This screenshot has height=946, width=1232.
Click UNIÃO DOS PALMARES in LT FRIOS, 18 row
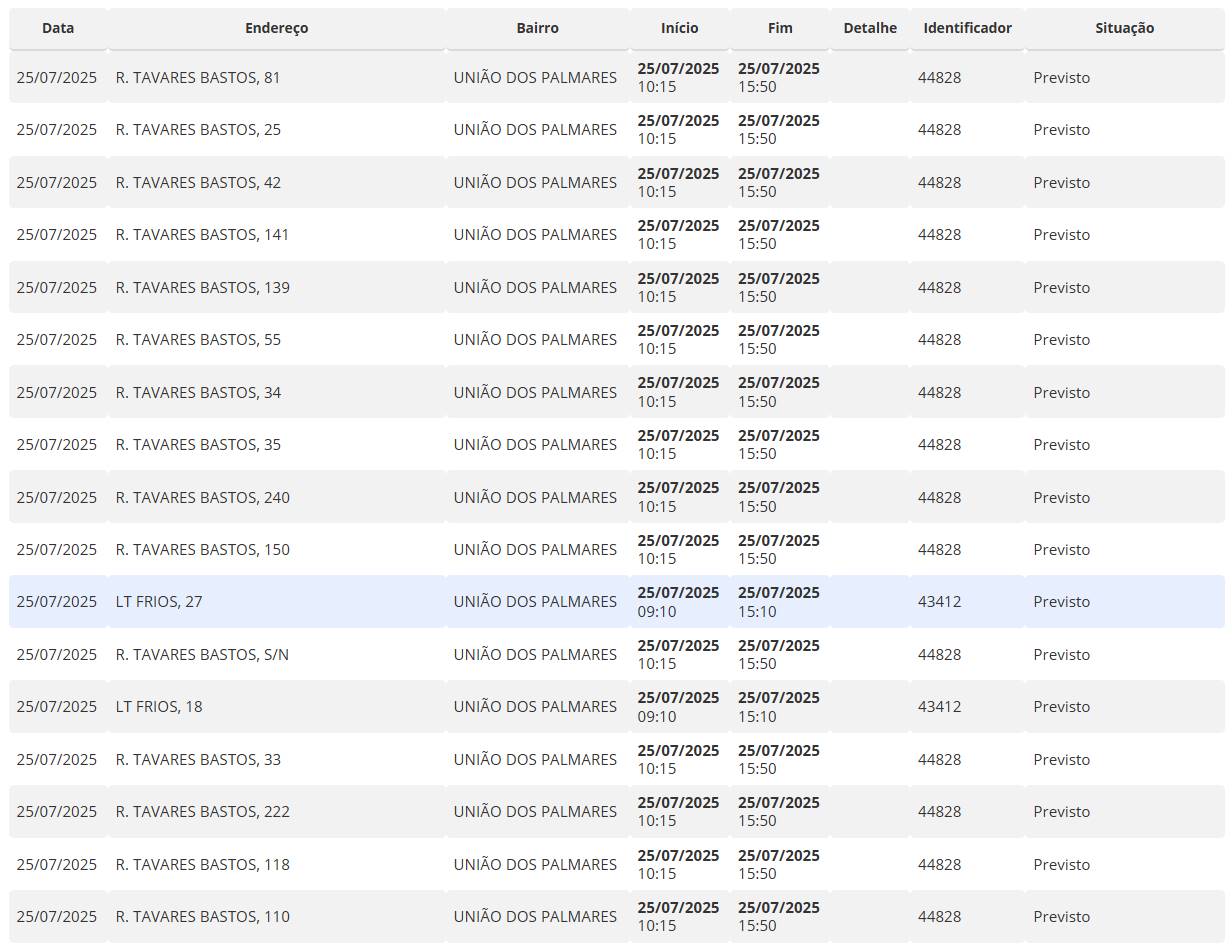tap(535, 706)
